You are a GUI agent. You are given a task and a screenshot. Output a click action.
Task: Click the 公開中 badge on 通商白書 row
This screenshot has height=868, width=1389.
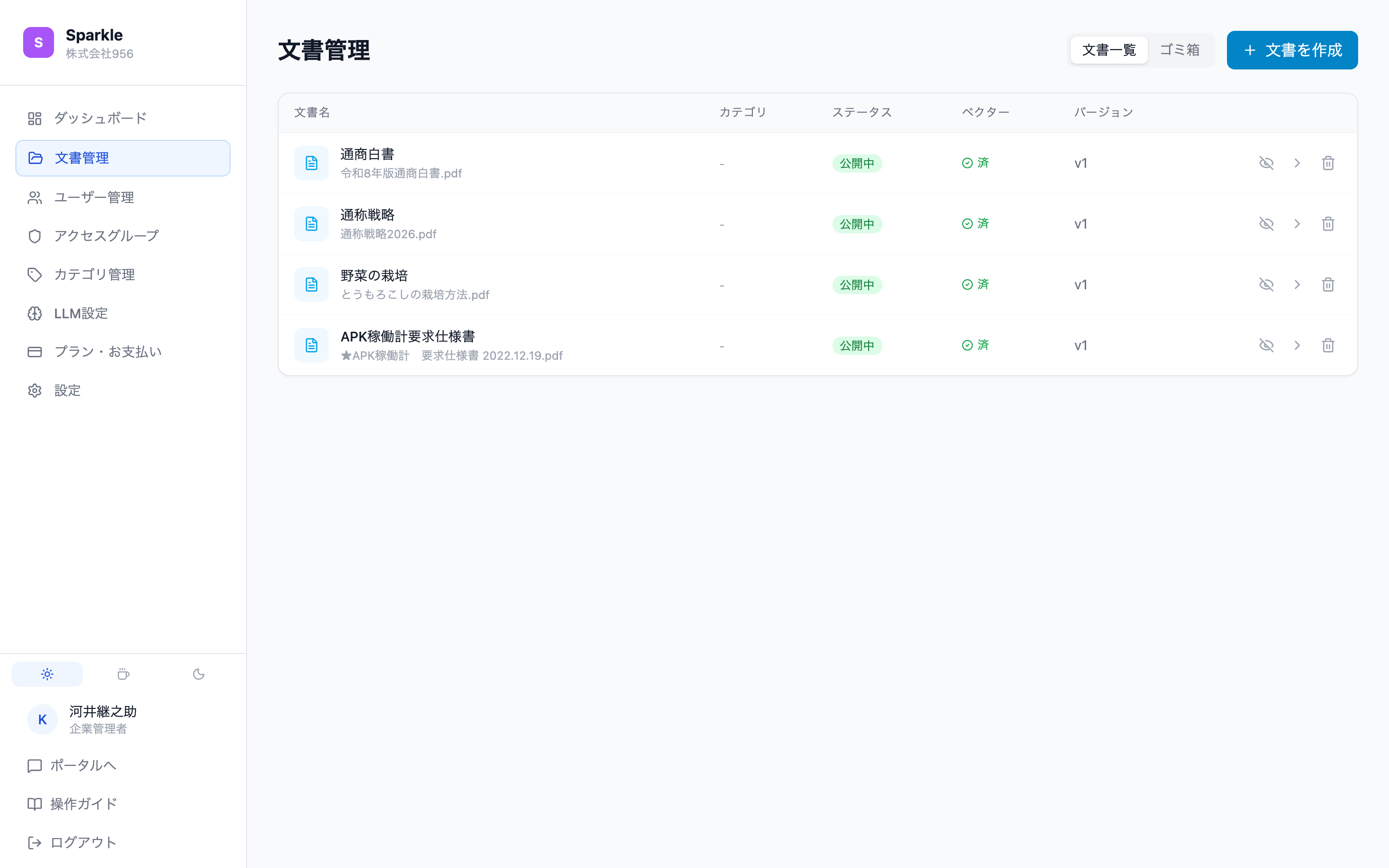[x=857, y=163]
